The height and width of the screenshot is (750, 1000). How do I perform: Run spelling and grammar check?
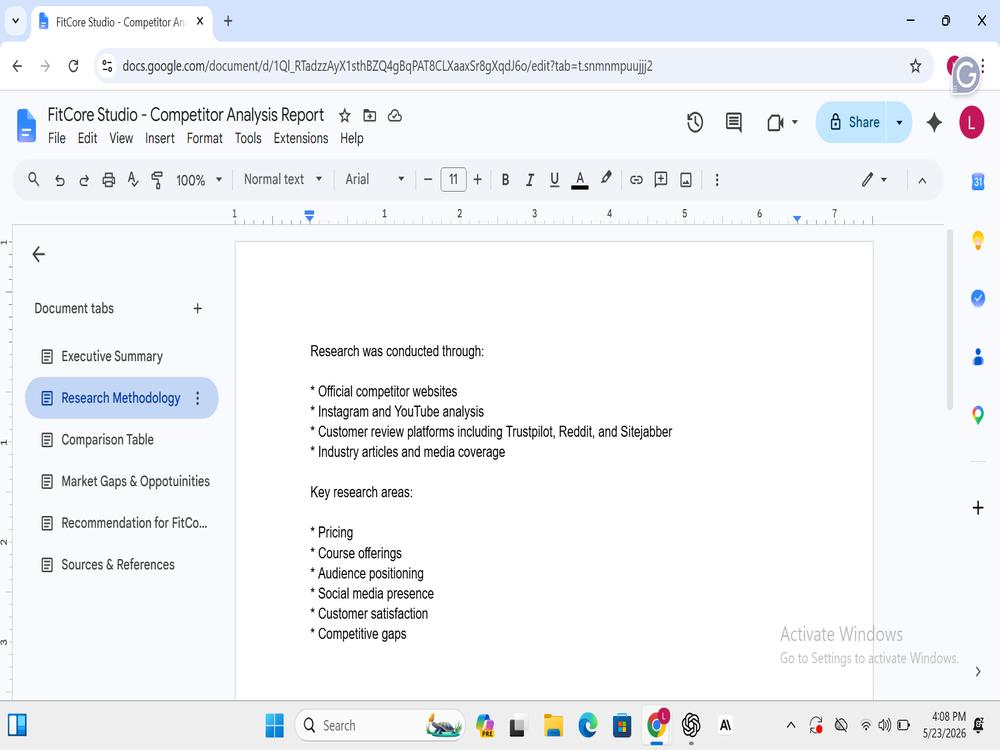point(133,180)
